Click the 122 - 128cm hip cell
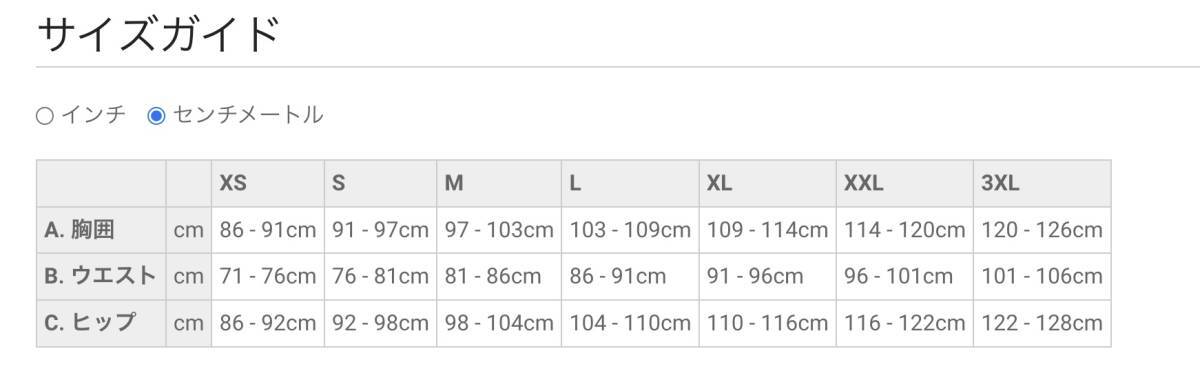1200x389 pixels. point(1042,323)
